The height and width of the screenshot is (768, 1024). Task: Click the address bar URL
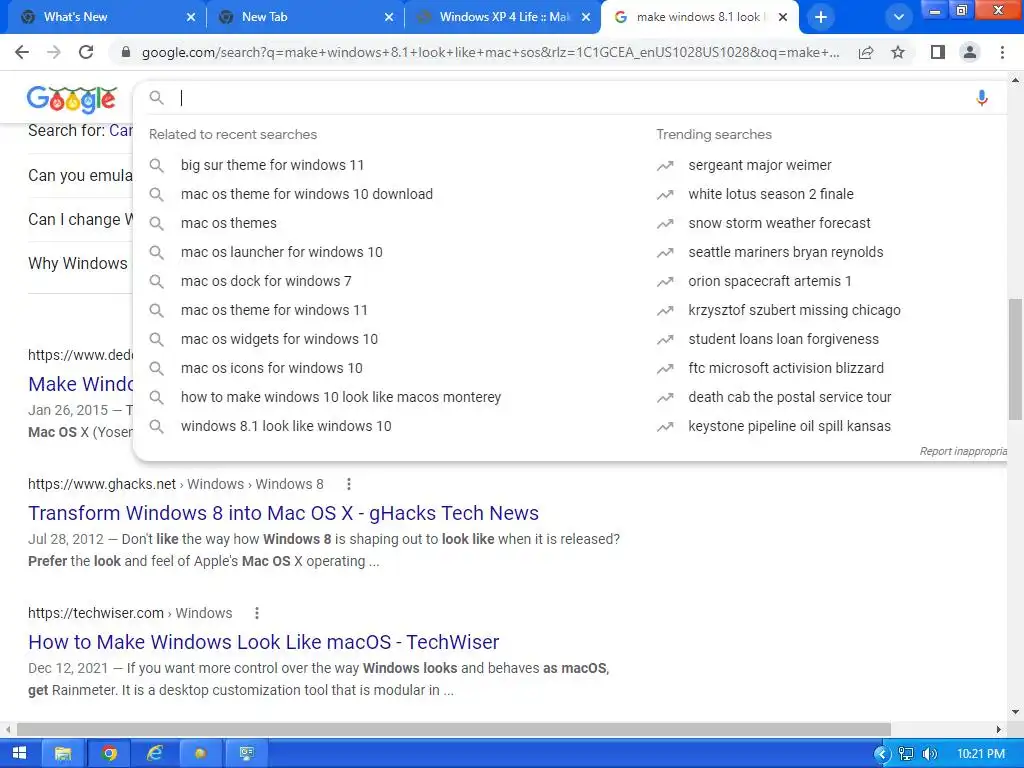[x=490, y=52]
